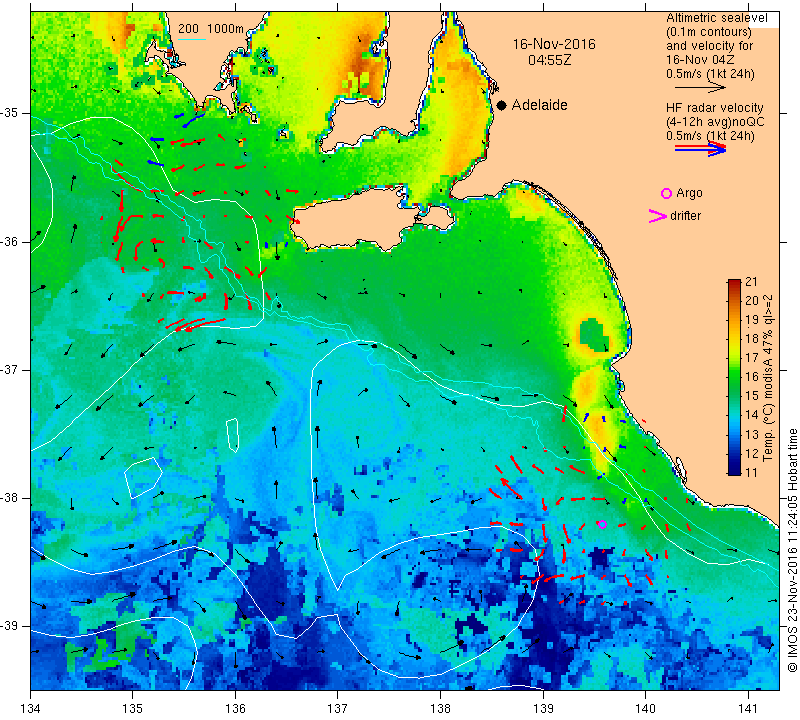Click the '136' longitude axis label

tap(235, 708)
